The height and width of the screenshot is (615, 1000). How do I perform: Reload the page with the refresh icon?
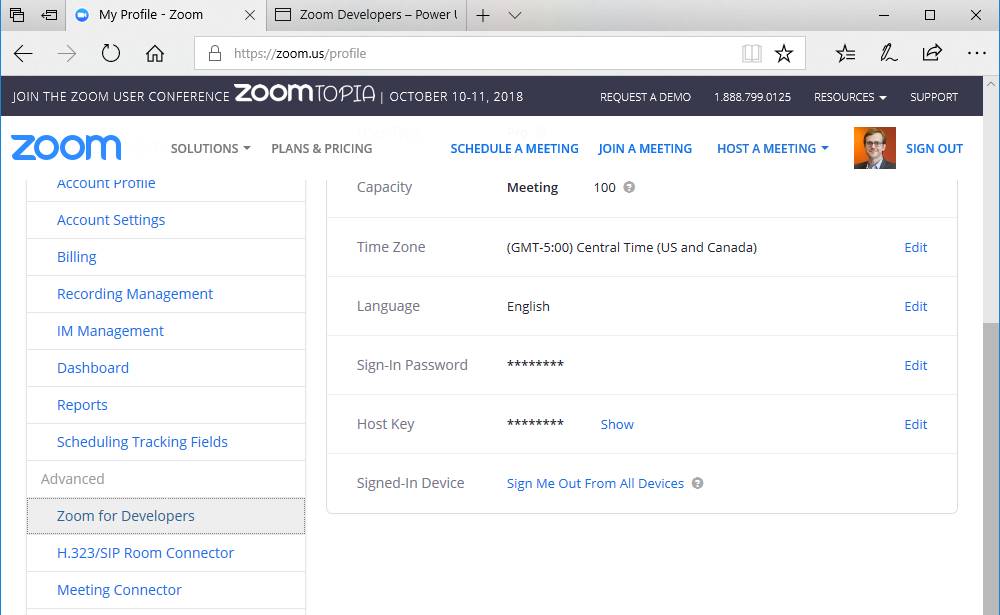[110, 53]
